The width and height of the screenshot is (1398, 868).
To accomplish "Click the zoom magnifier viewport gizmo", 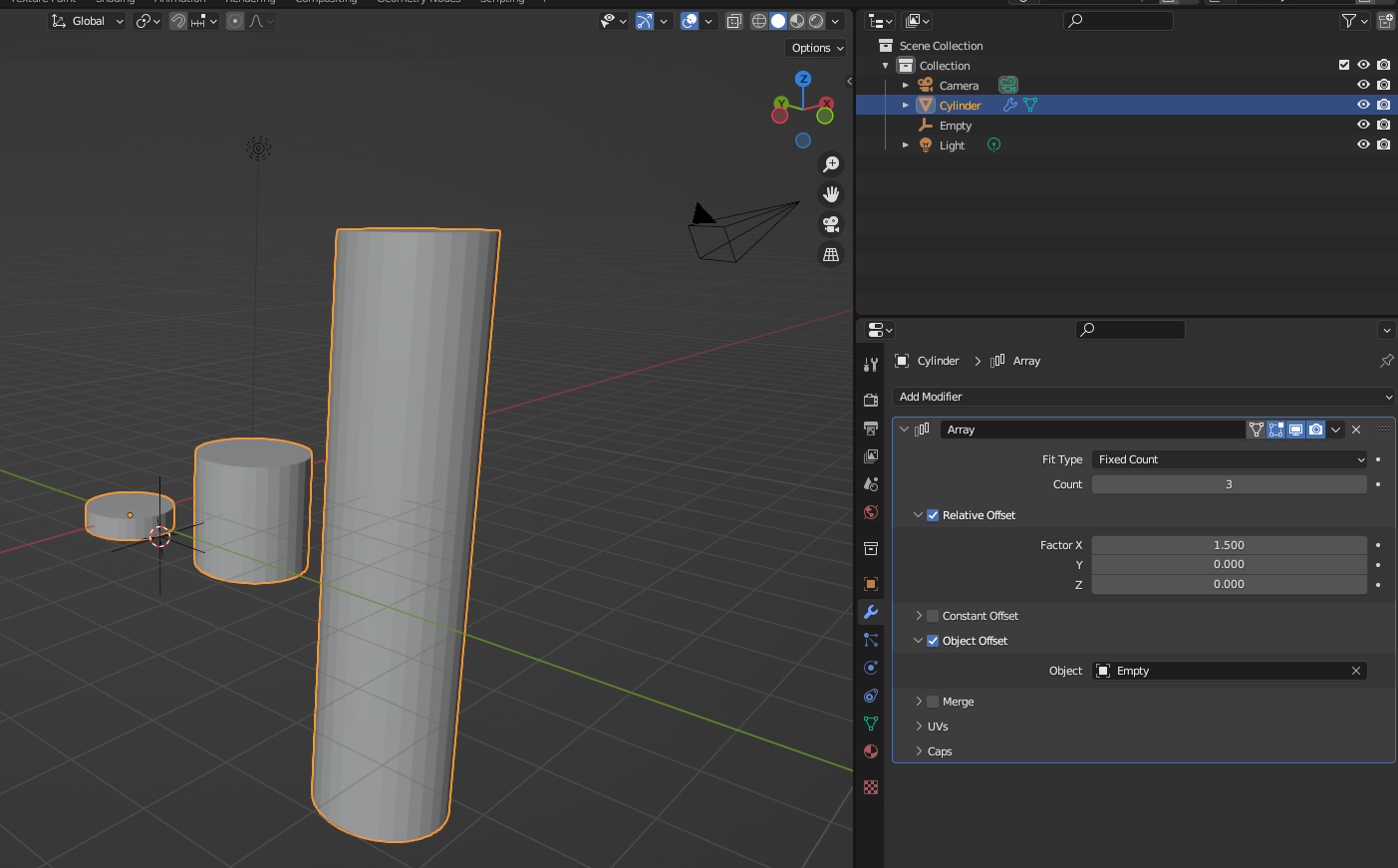I will [x=831, y=164].
